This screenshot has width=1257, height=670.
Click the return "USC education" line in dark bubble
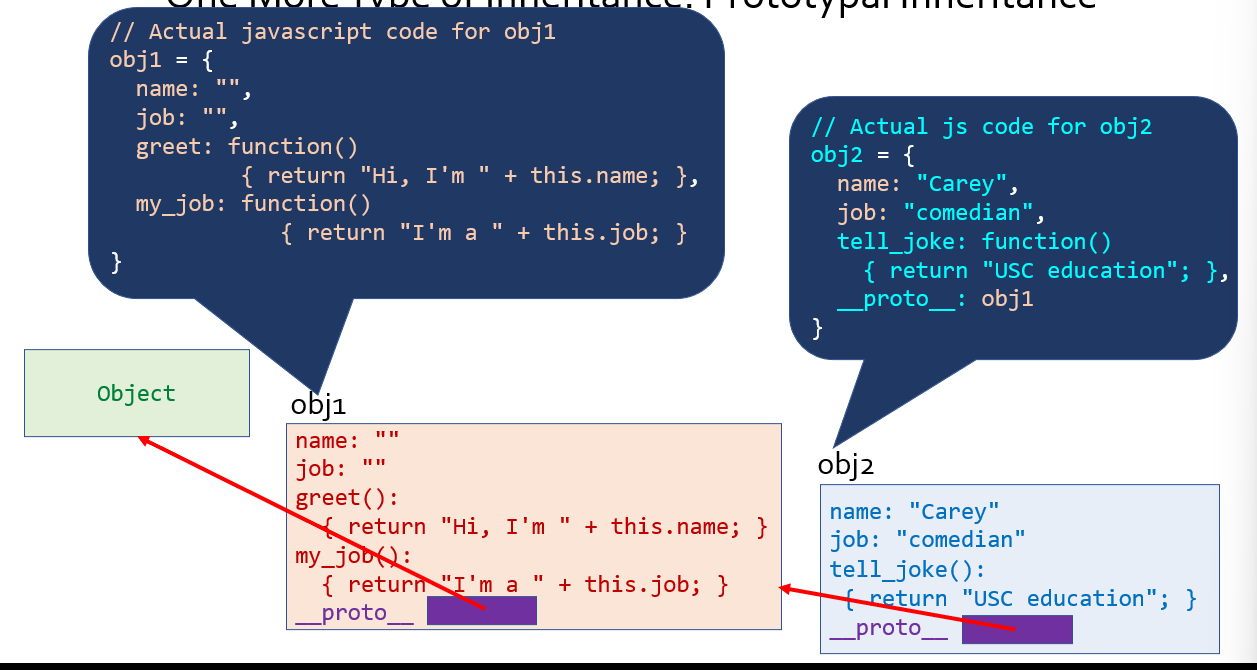1043,271
